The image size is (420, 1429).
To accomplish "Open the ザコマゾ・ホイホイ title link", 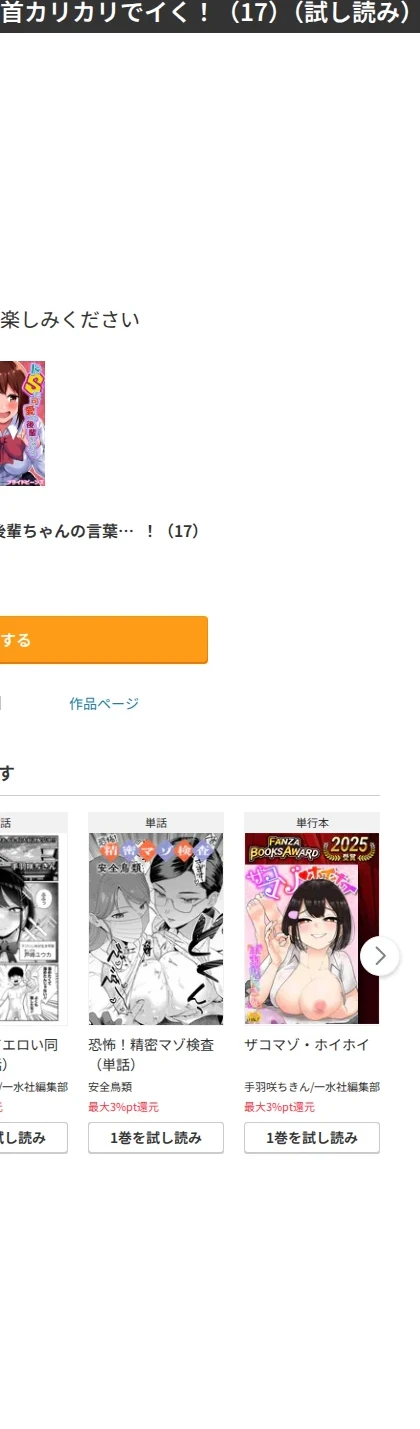I will pyautogui.click(x=307, y=1045).
